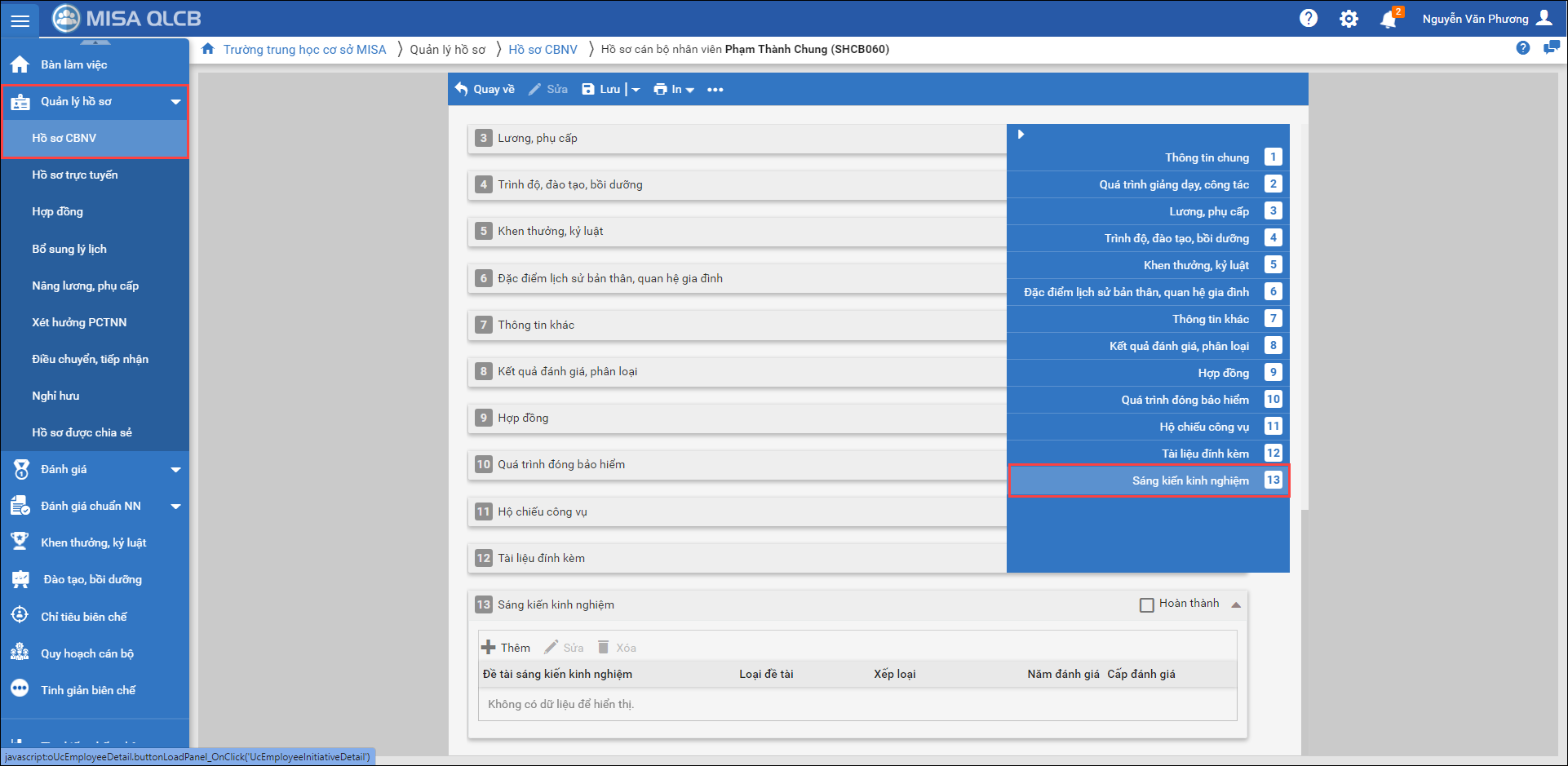Tick the Hoàn thành checkbox

pos(1146,605)
